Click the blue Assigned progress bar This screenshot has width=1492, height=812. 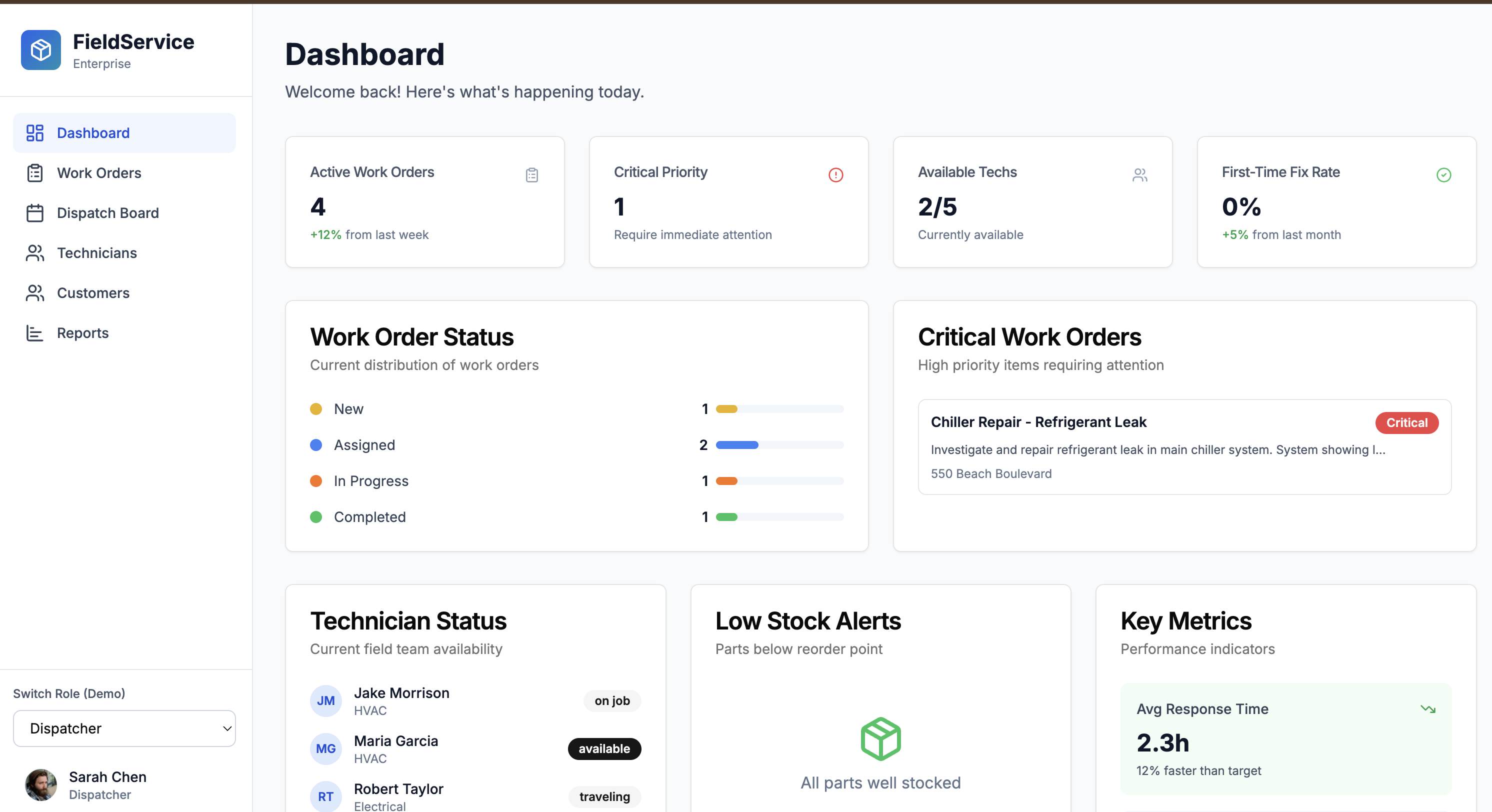coord(736,445)
